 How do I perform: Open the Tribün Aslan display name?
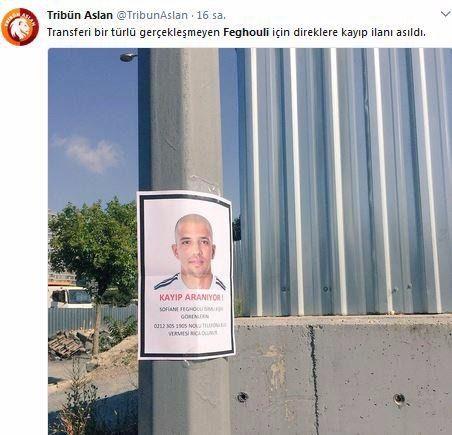[x=80, y=15]
